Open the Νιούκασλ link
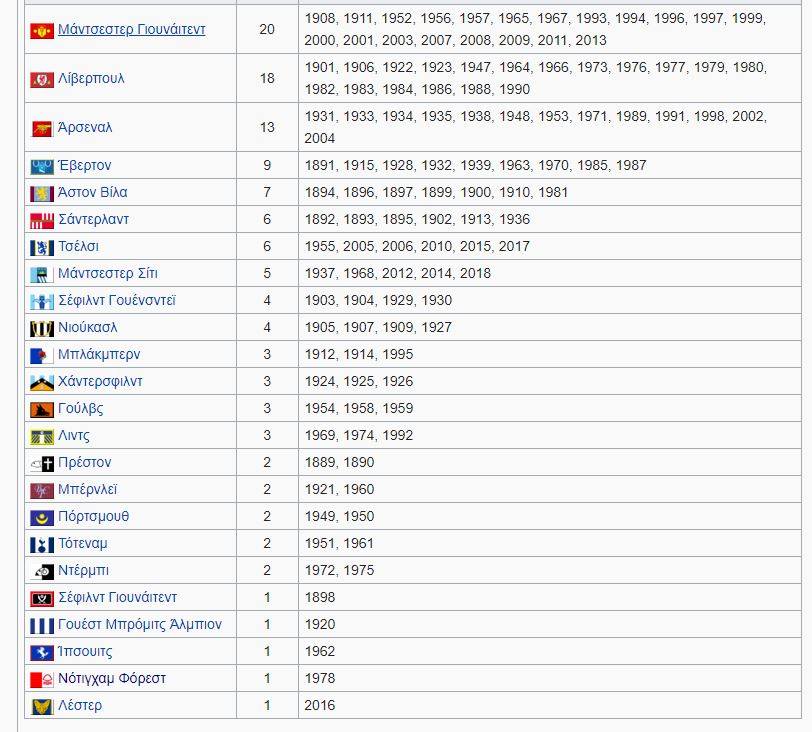This screenshot has height=732, width=812. [88, 327]
